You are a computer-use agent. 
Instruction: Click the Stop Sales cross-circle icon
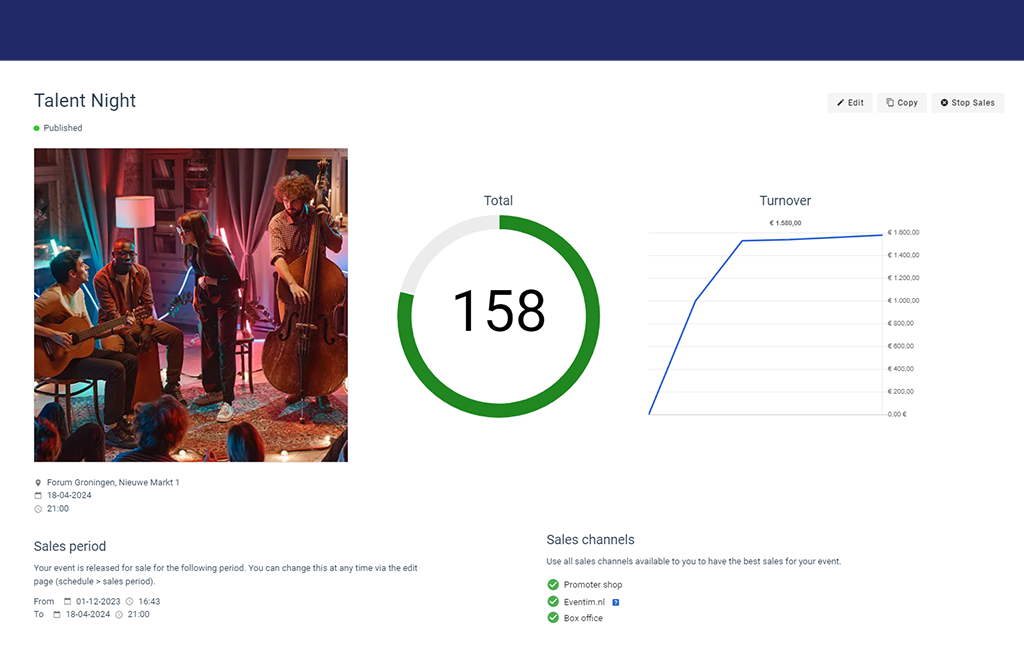tap(944, 103)
